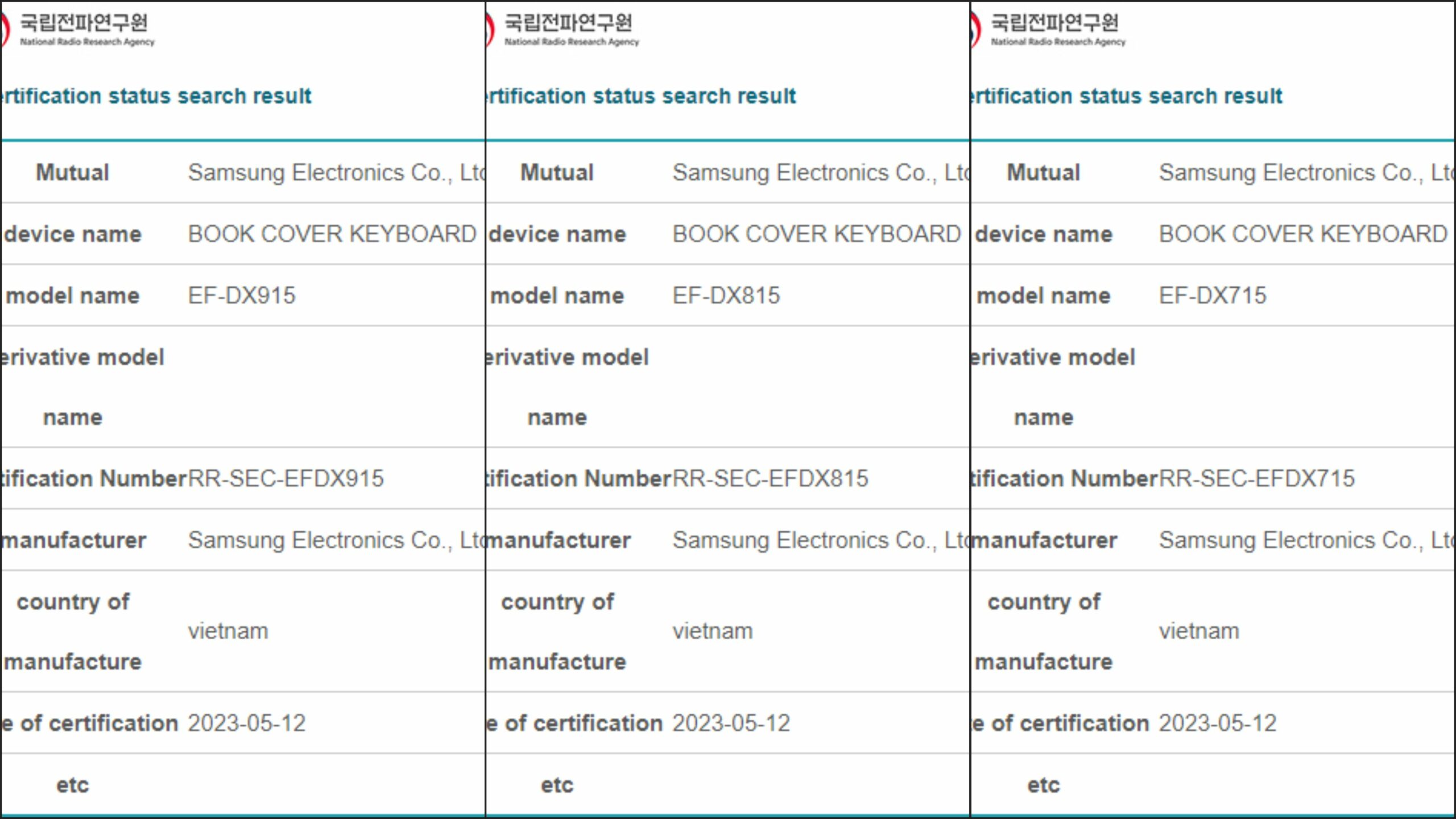Screen dimensions: 1456x819
Task: Click certification number RR-SEC-EFDX715
Action: click(x=1257, y=479)
